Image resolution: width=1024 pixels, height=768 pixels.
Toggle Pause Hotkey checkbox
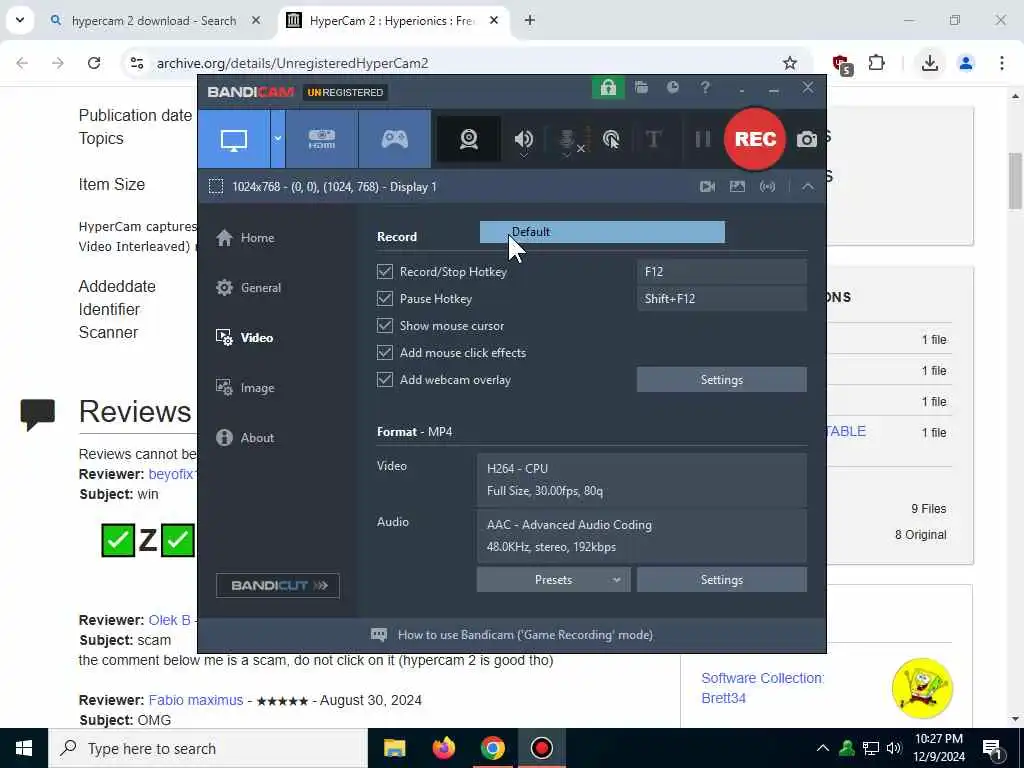(385, 298)
